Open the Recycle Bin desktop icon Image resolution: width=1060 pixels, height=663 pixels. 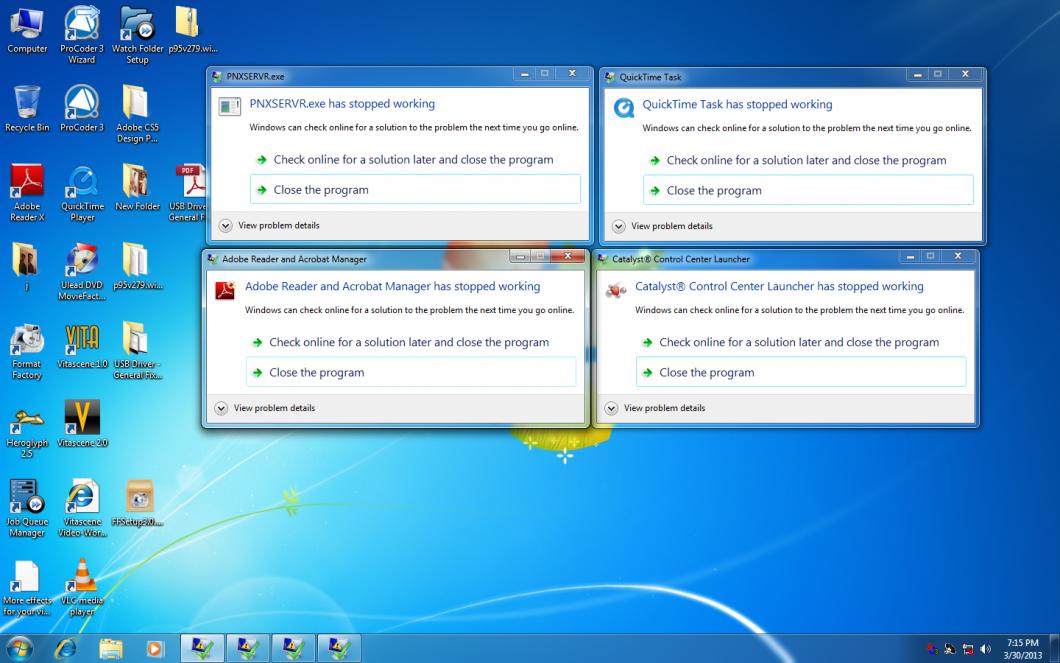[x=27, y=104]
